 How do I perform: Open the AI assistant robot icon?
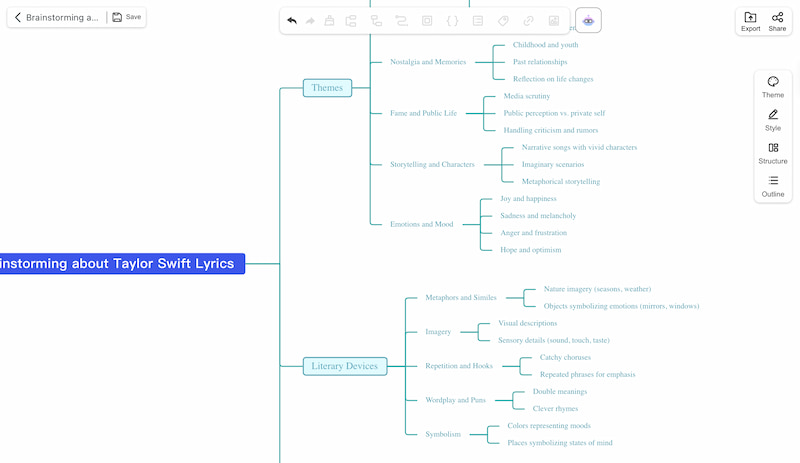point(588,20)
